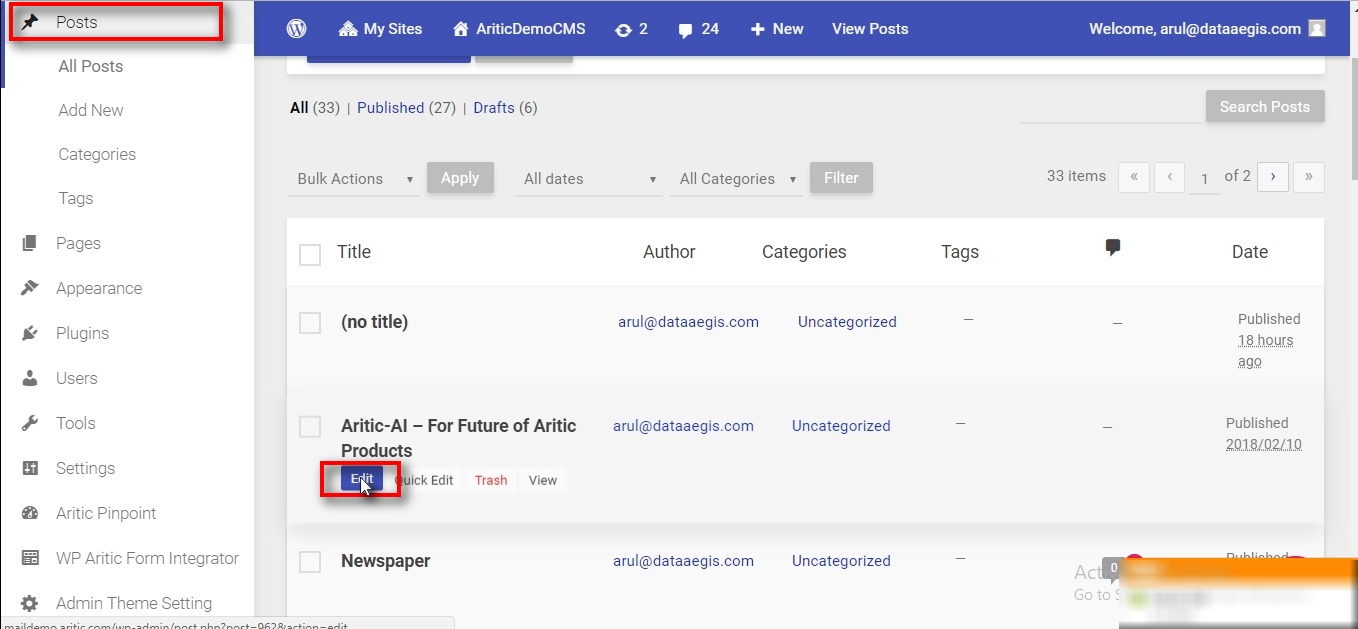Viewport: 1358px width, 629px height.
Task: Click the WordPress logo icon
Action: click(x=296, y=29)
